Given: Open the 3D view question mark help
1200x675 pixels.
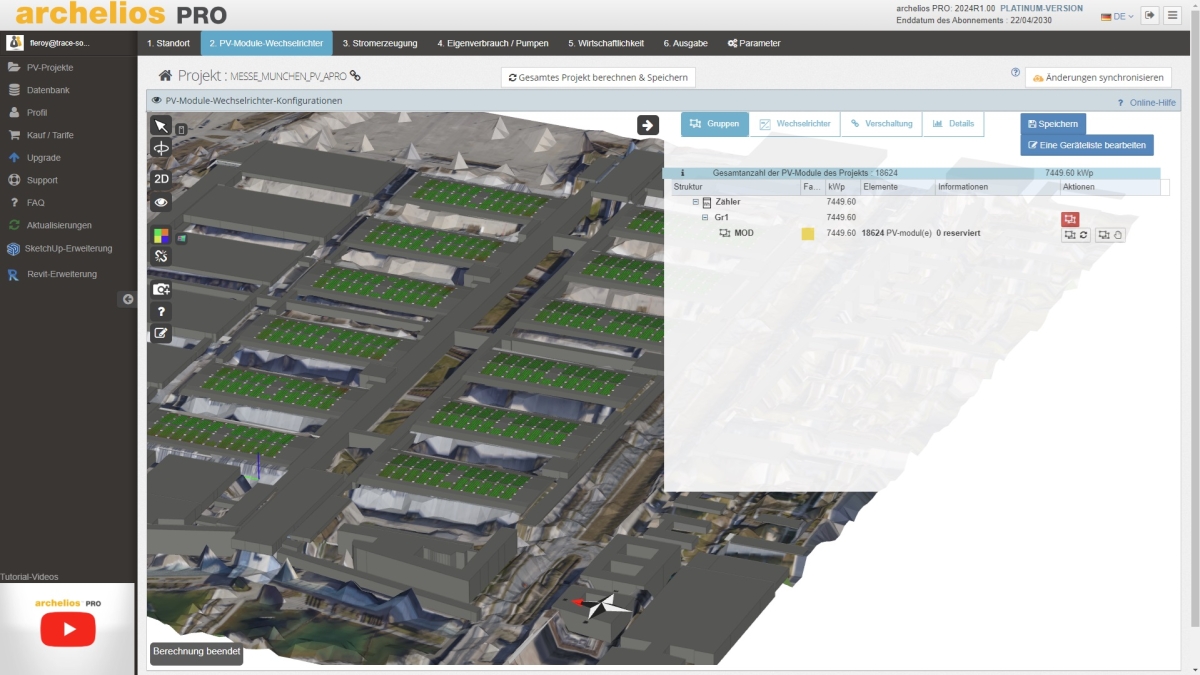Looking at the screenshot, I should [x=161, y=312].
